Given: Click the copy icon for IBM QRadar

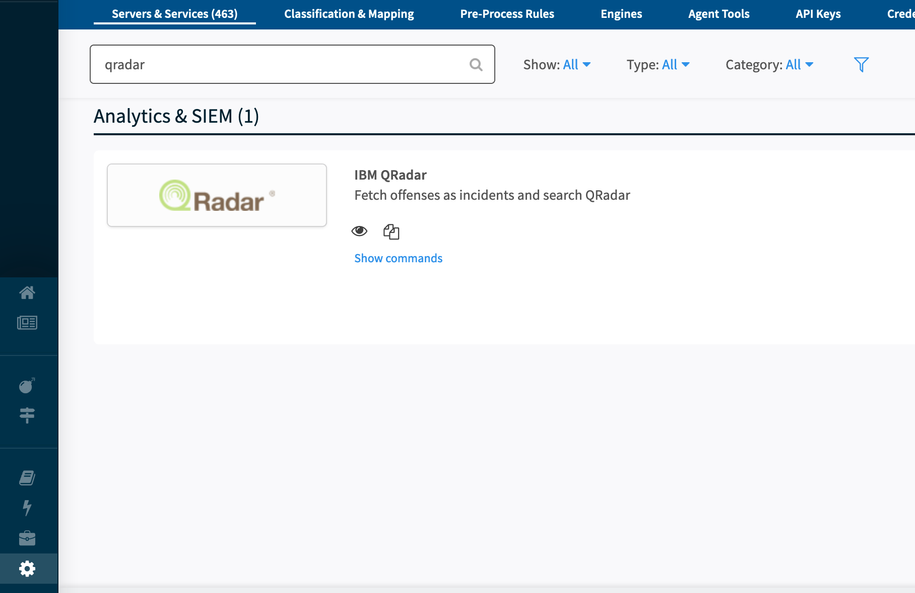Looking at the screenshot, I should coord(391,232).
